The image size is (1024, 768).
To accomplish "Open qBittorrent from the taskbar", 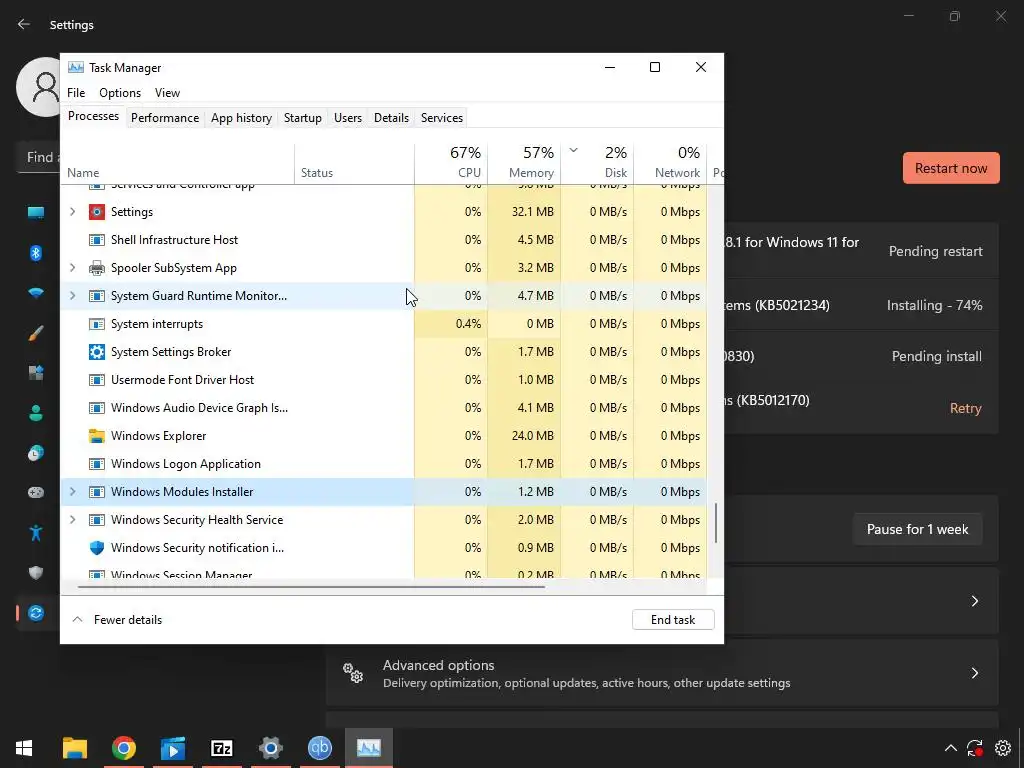I will tap(320, 748).
